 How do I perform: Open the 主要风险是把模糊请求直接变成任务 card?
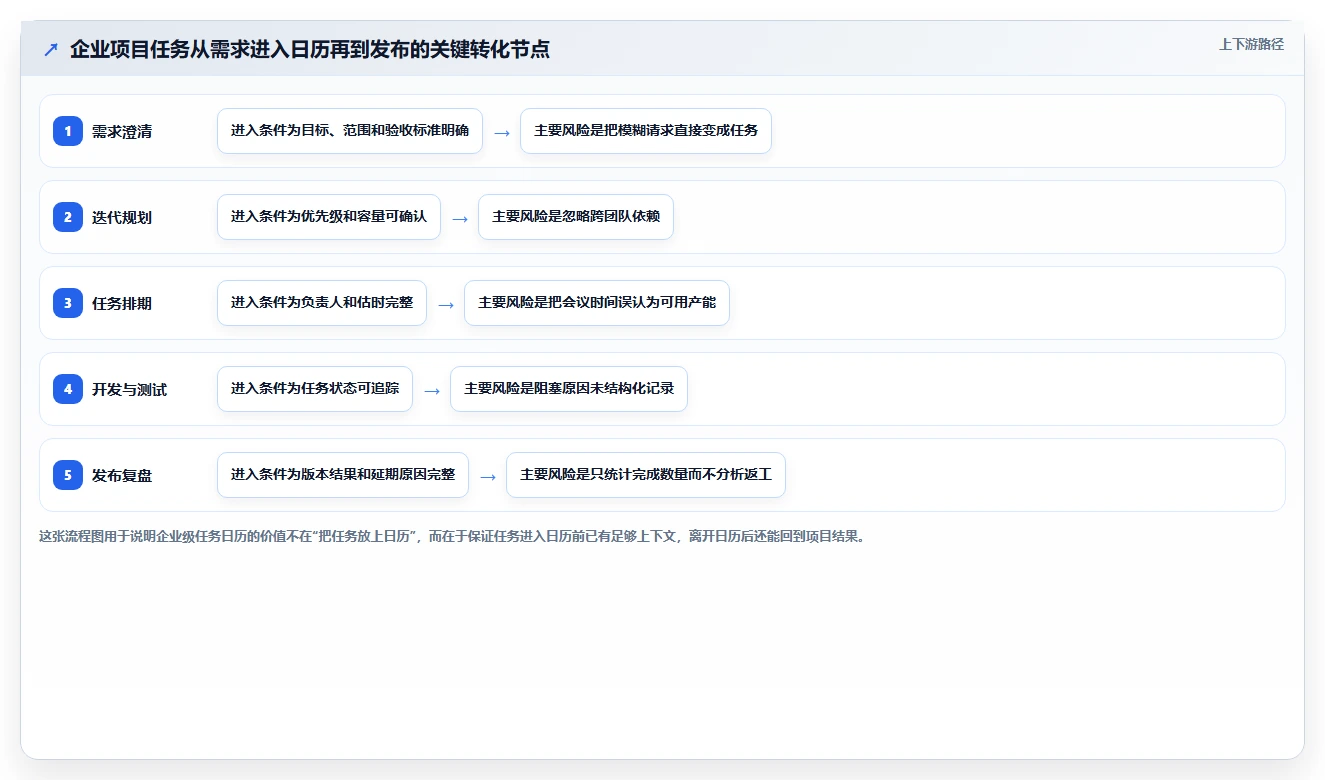tap(646, 131)
